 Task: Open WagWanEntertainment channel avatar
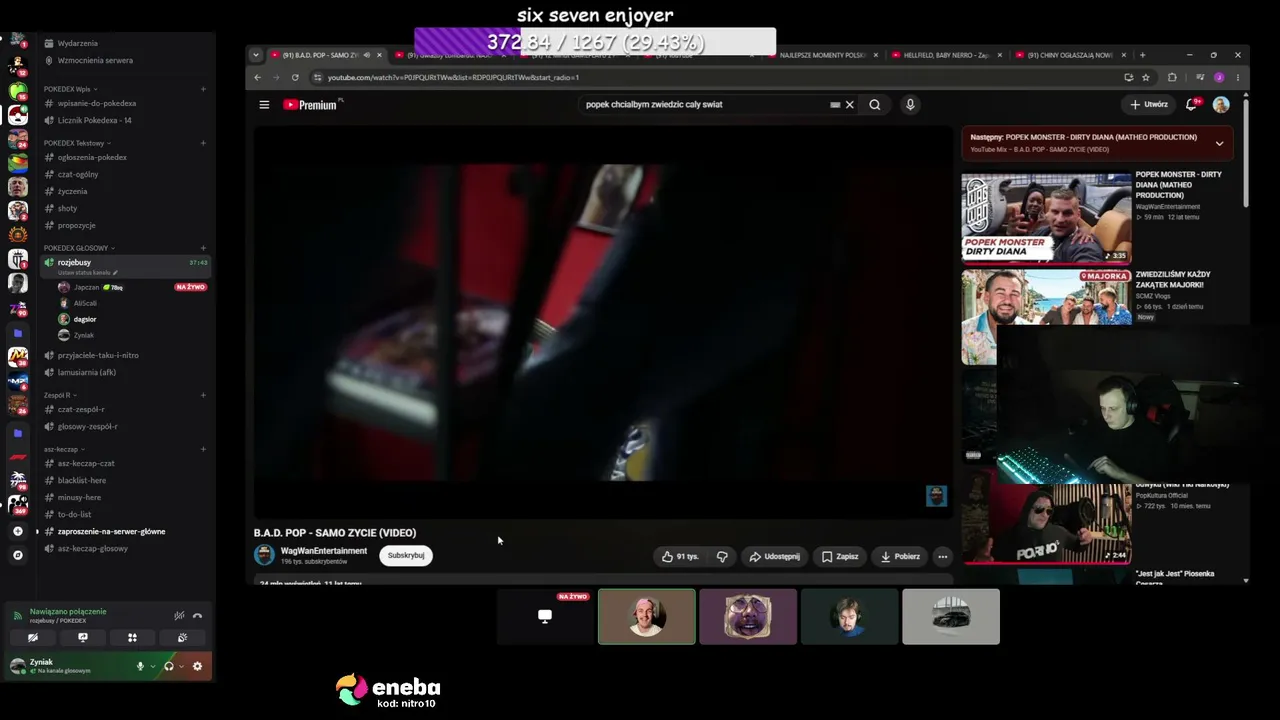(x=264, y=554)
